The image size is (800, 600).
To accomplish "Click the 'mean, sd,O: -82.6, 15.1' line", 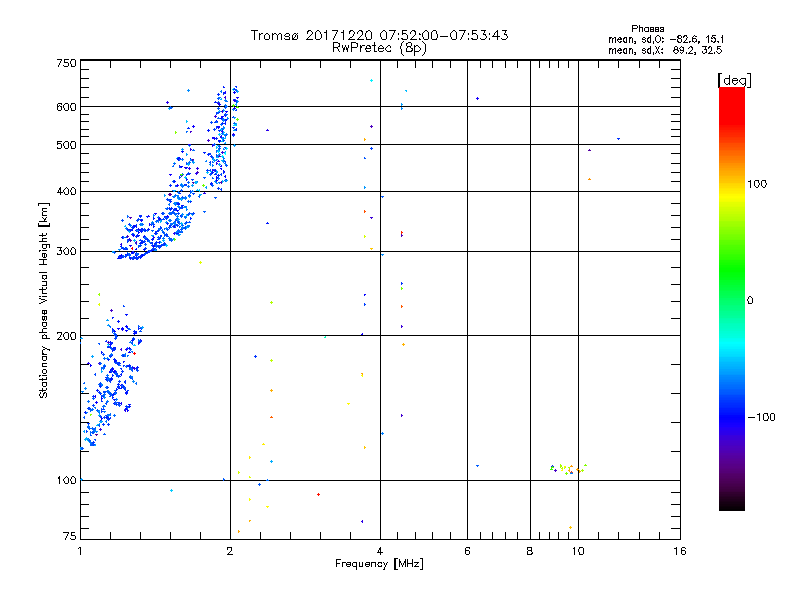I will pyautogui.click(x=666, y=40).
